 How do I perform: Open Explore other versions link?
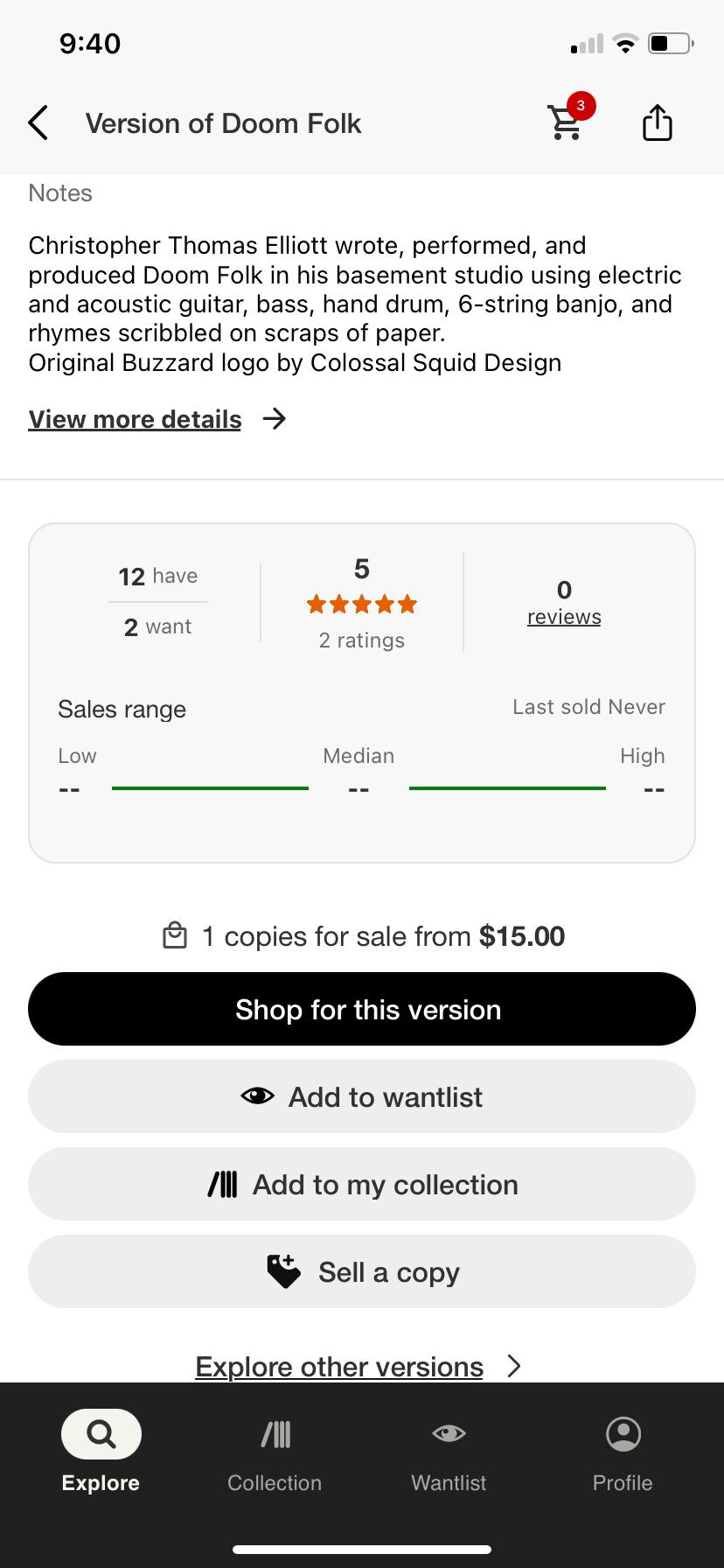coord(339,1366)
